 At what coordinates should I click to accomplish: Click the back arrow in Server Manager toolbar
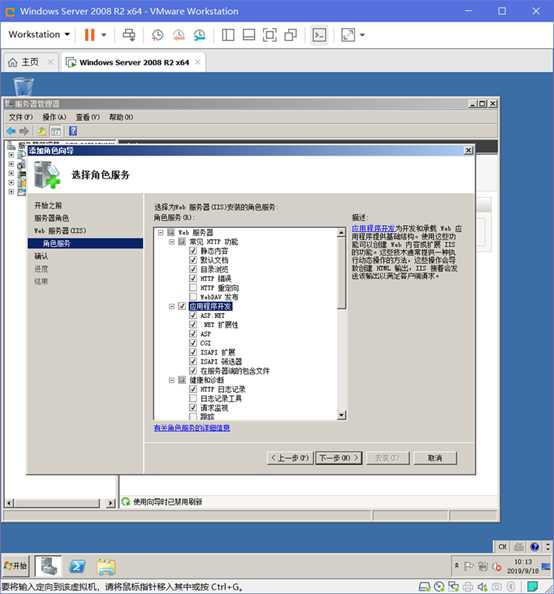point(11,131)
